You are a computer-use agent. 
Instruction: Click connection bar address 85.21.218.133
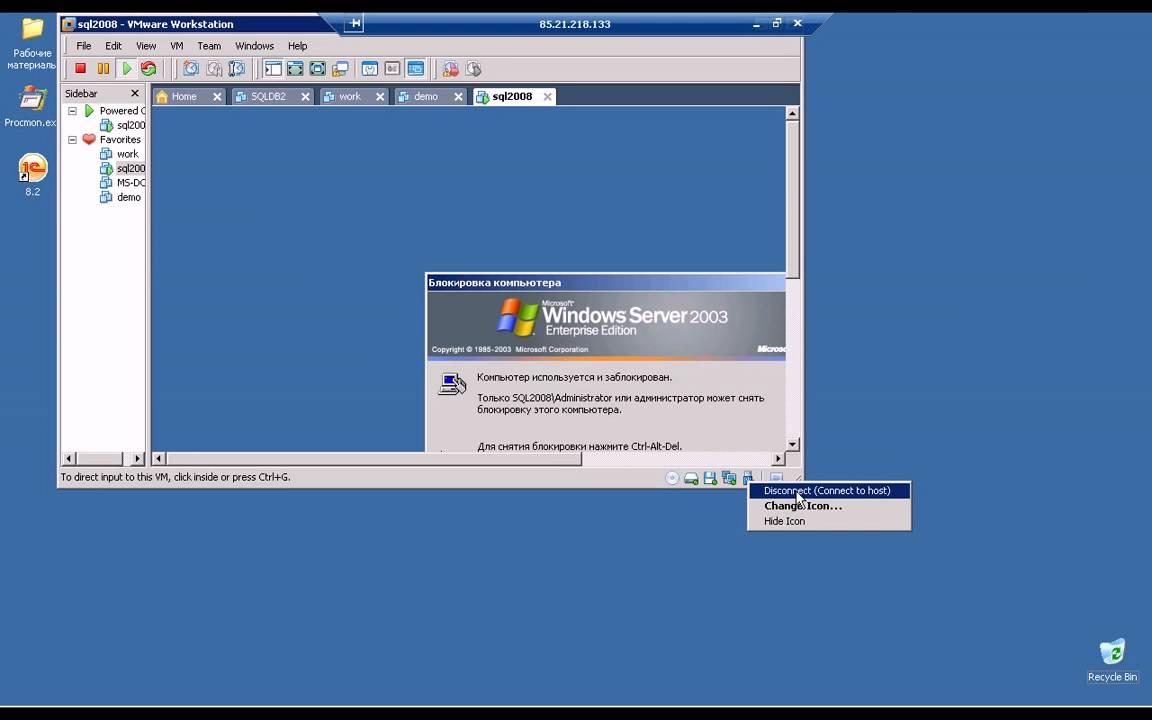pos(575,24)
